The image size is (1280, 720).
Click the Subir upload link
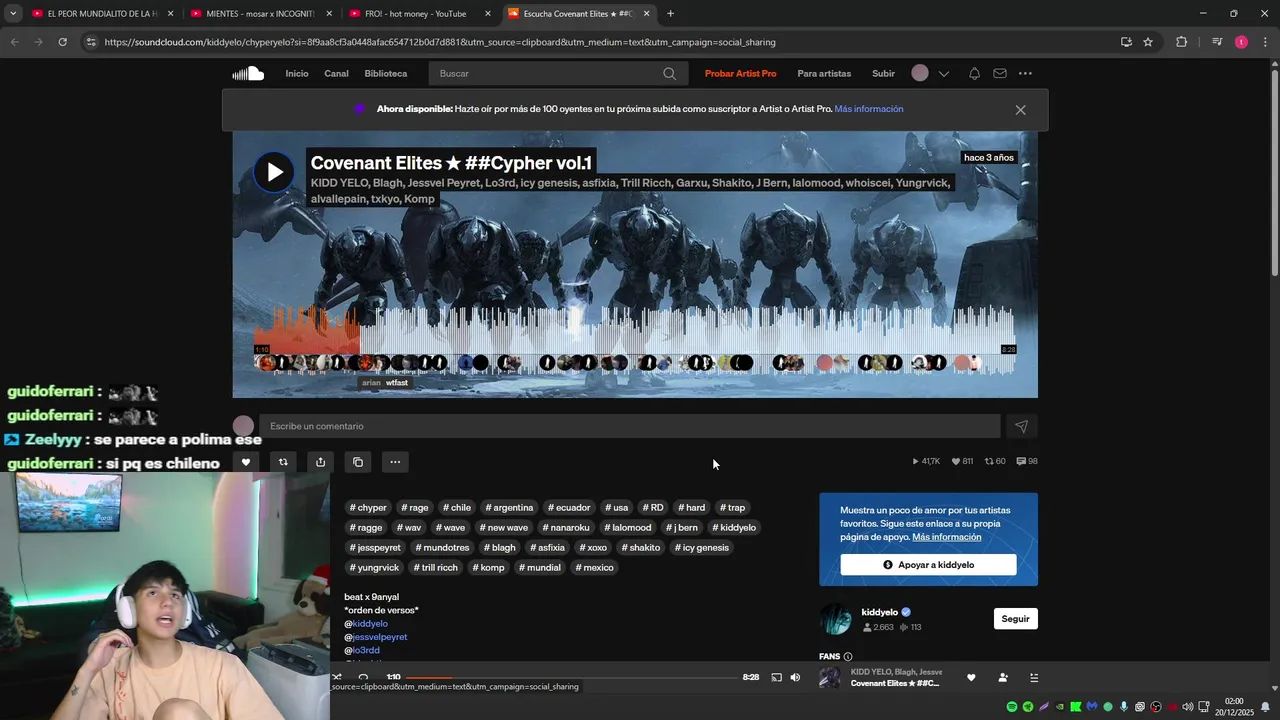[884, 73]
